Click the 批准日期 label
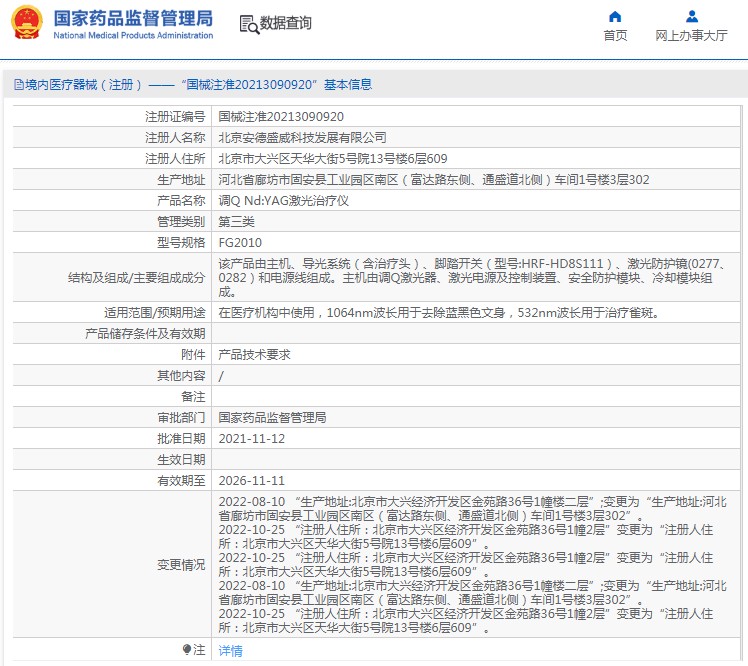This screenshot has width=748, height=666. (181, 439)
